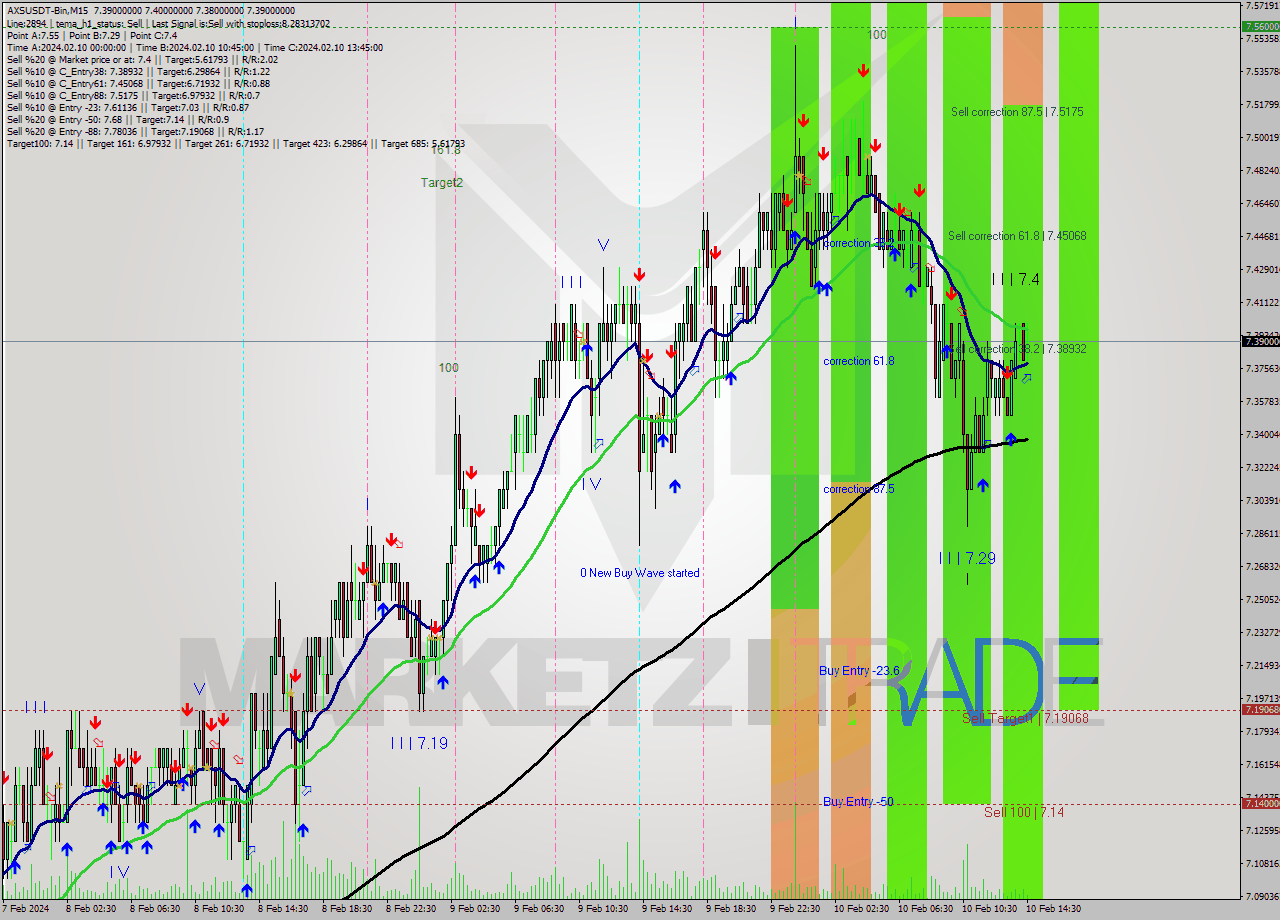Click the black 7.39000 current price tag

pos(1260,342)
